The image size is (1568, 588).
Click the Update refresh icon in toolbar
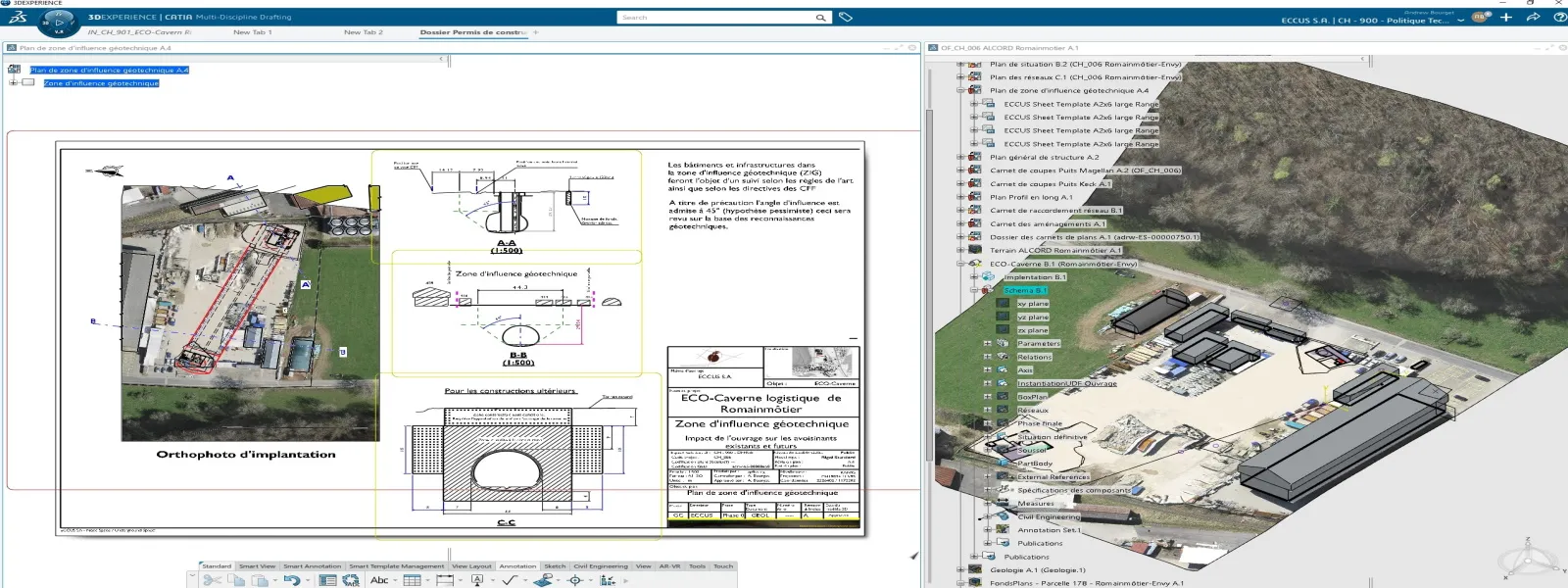click(x=353, y=580)
